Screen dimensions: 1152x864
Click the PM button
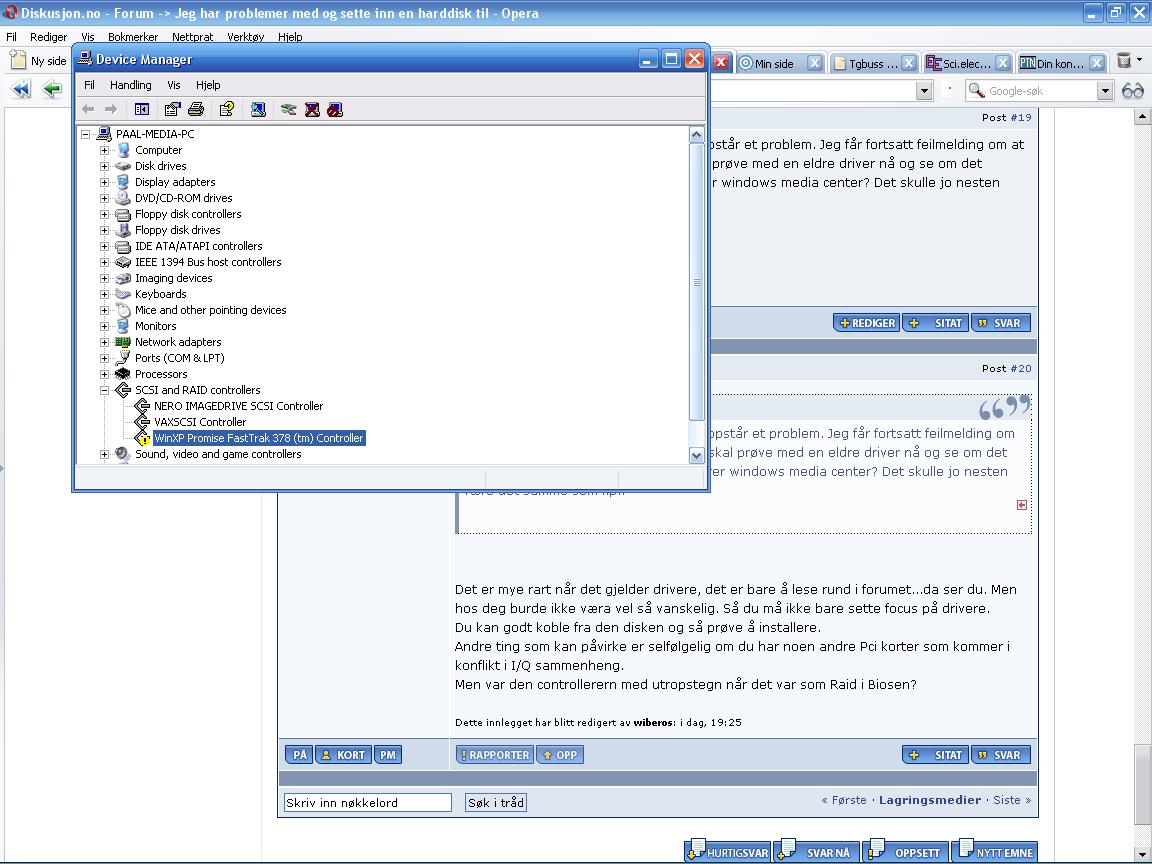point(388,755)
